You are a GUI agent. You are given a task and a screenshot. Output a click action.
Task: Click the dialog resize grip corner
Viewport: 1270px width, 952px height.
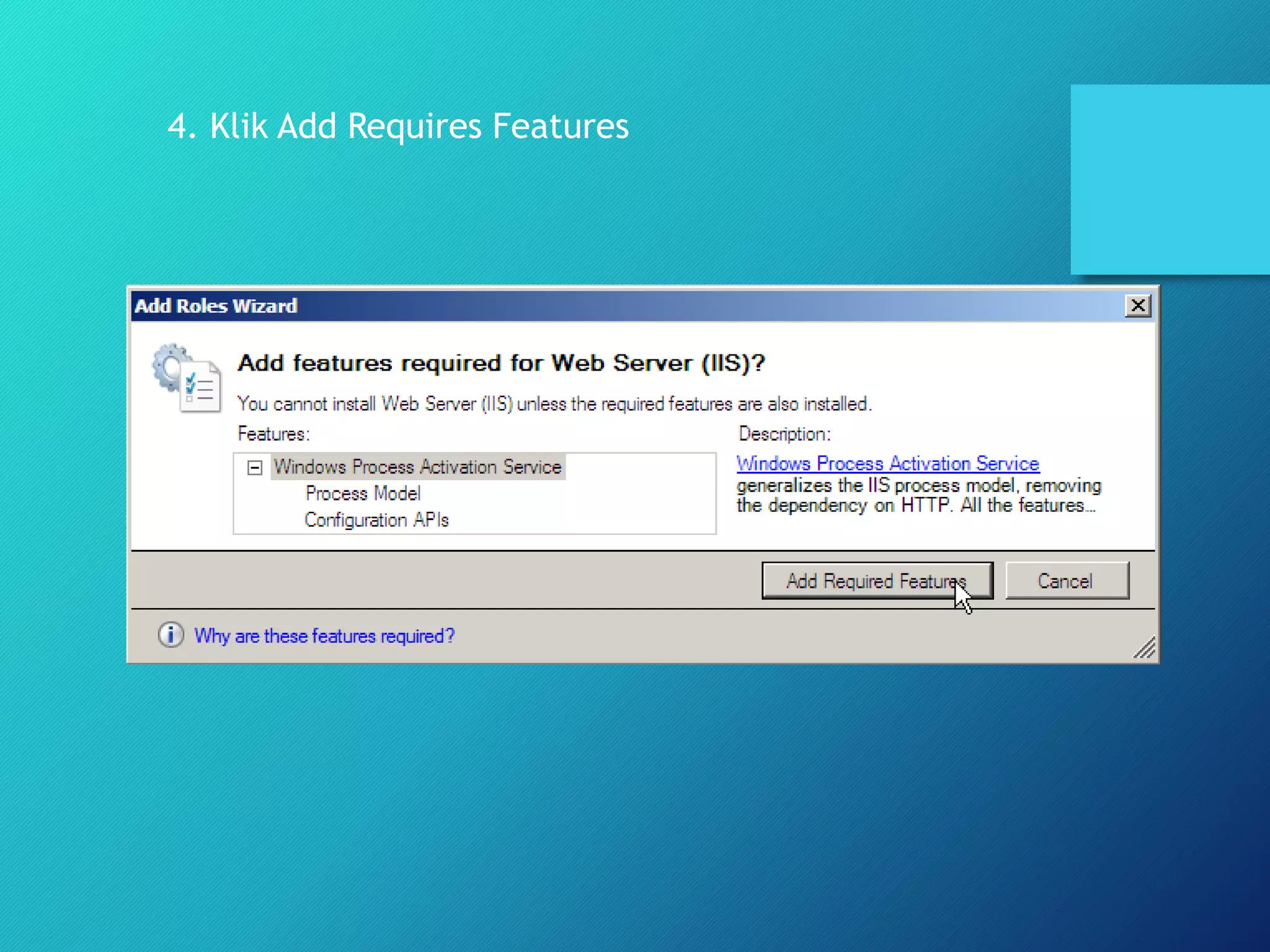(x=1144, y=648)
